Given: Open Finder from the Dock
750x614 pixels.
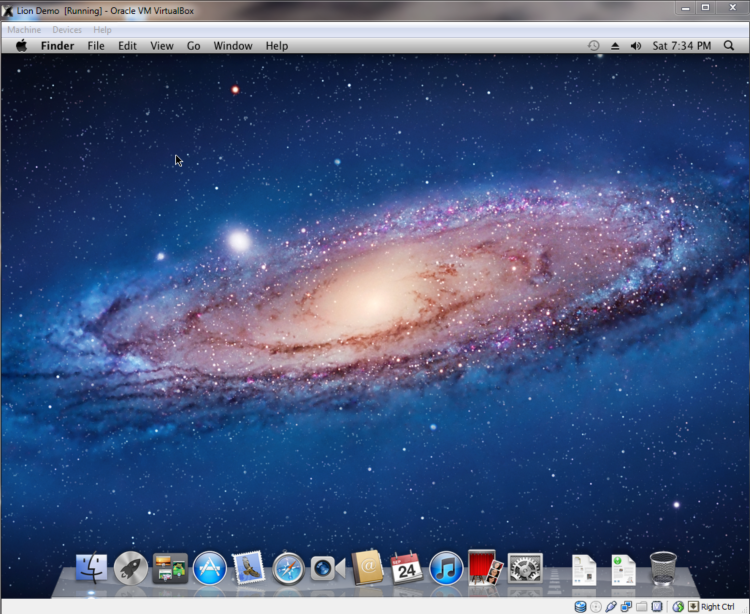Looking at the screenshot, I should (91, 568).
